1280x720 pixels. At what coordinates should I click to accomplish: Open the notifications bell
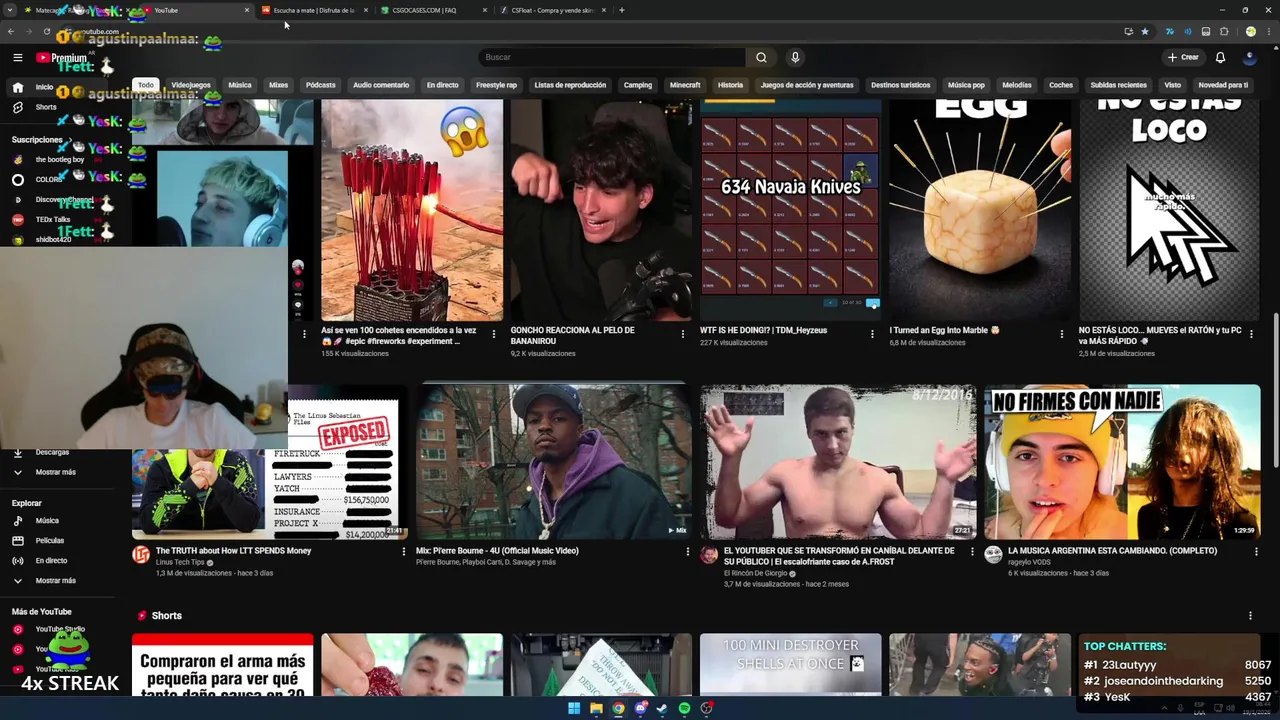point(1220,57)
